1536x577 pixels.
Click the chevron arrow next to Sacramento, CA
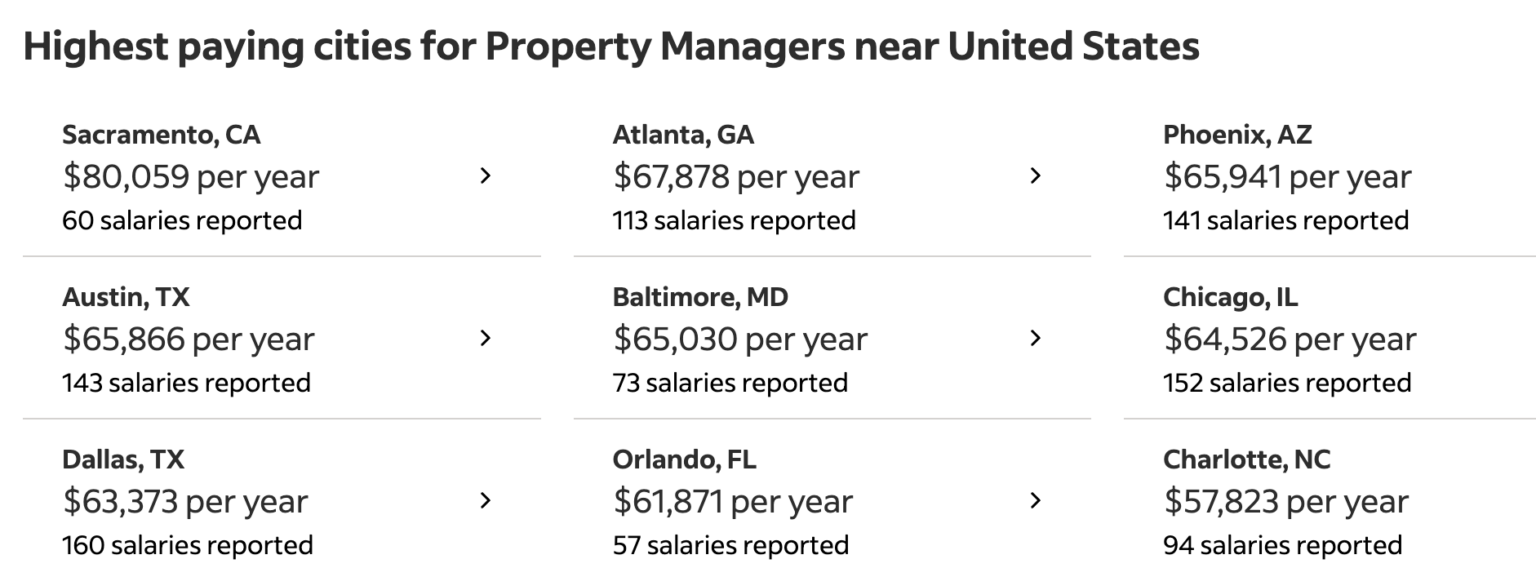coord(485,176)
